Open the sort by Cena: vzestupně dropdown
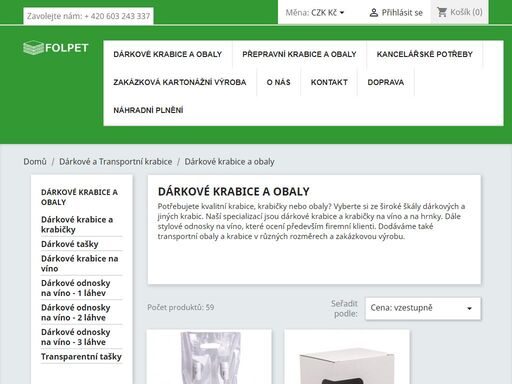This screenshot has width=512, height=384. [423, 308]
